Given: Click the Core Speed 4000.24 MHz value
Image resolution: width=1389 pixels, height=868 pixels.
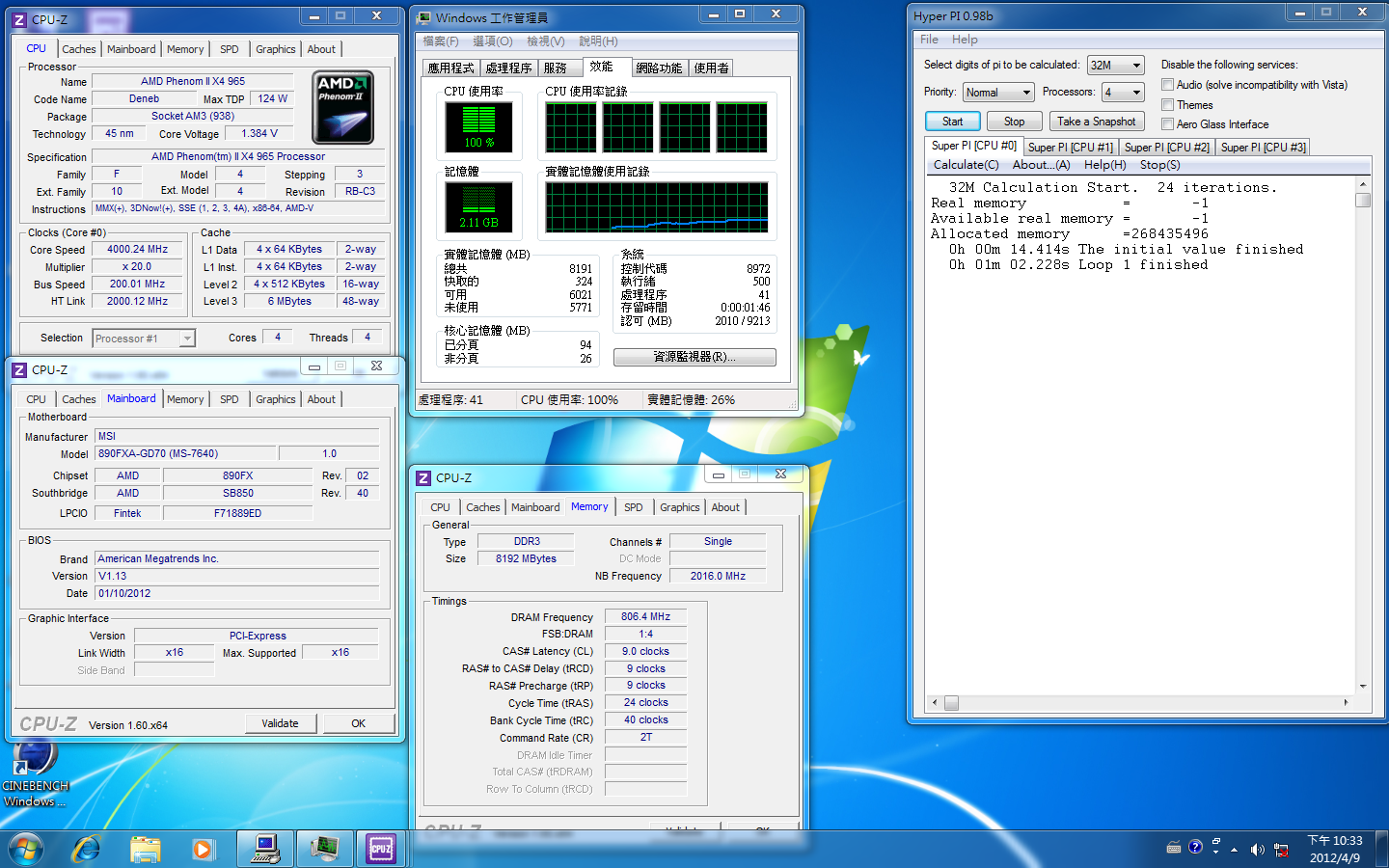Looking at the screenshot, I should pos(137,249).
